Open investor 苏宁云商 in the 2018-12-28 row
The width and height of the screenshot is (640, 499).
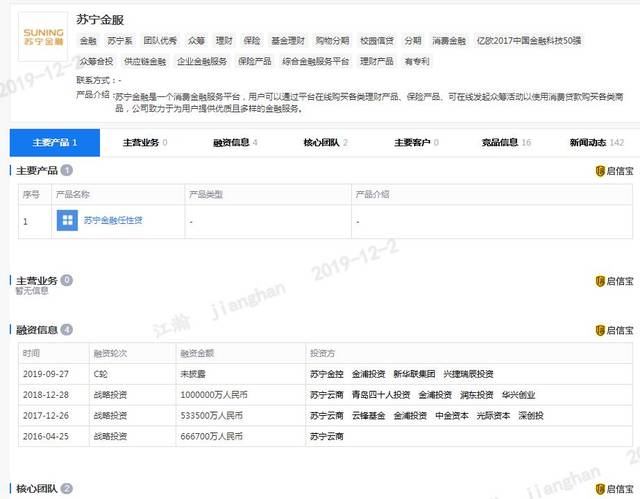click(x=327, y=395)
